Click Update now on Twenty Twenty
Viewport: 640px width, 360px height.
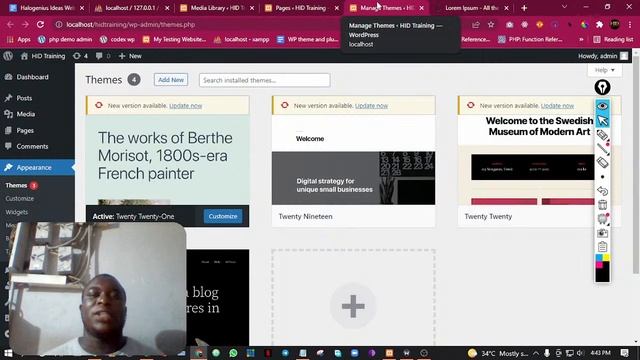click(557, 106)
